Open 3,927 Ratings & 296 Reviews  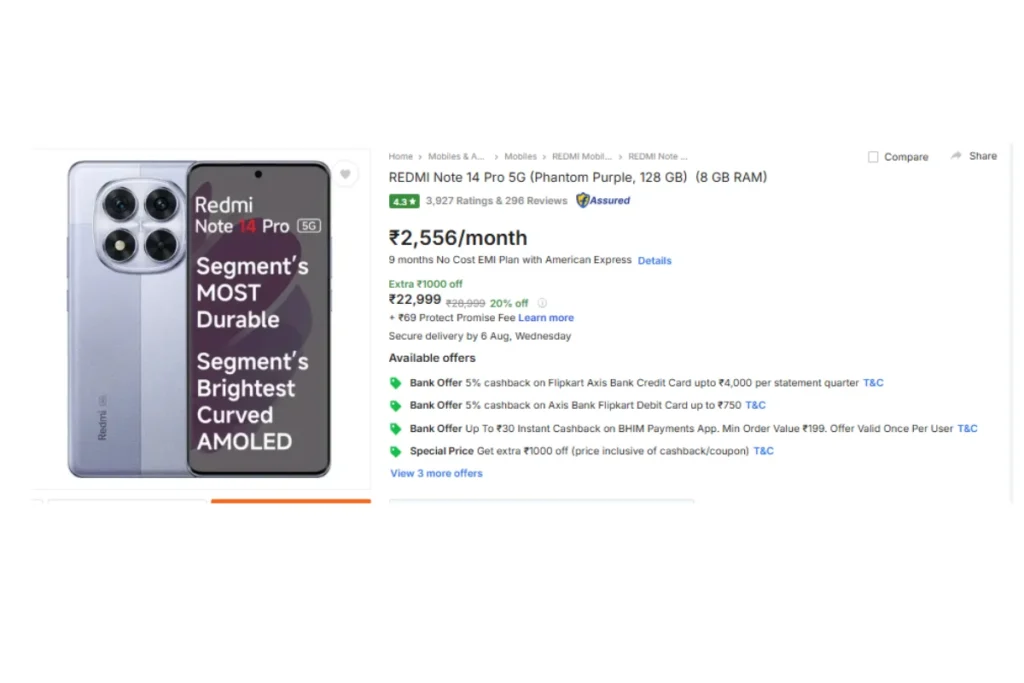tap(496, 201)
